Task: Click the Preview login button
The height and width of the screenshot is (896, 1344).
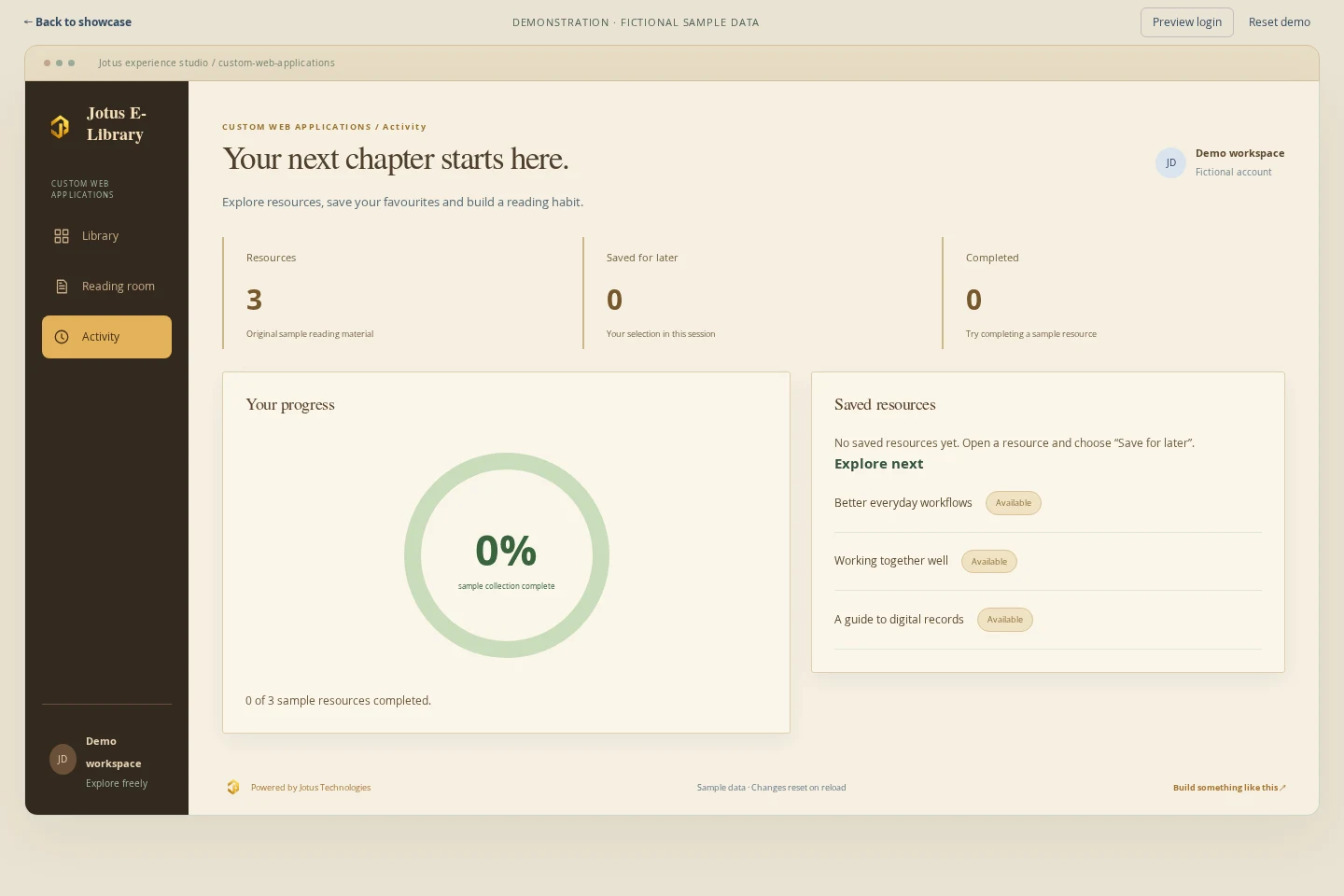Action: [x=1187, y=22]
